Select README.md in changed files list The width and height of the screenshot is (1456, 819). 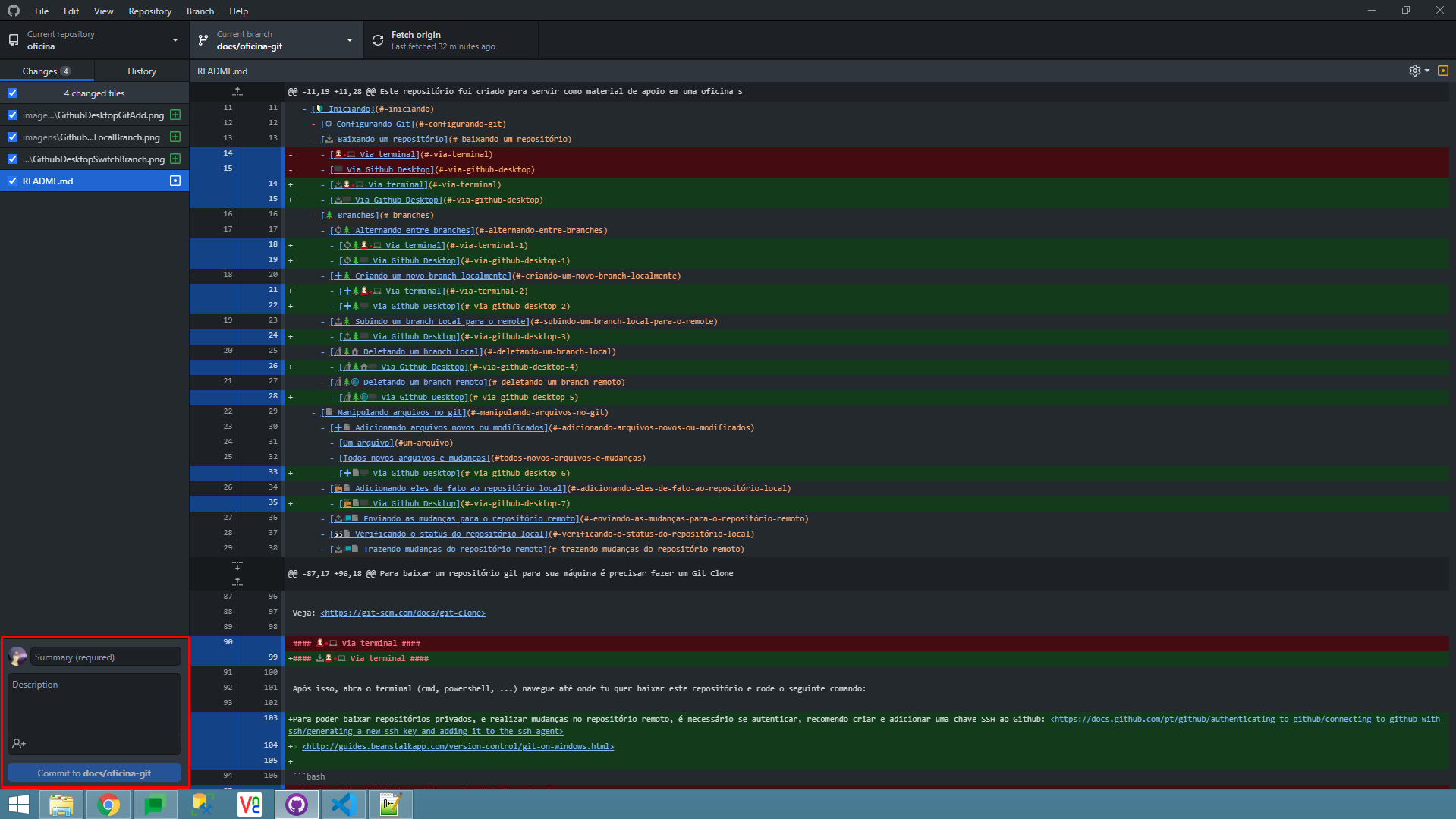pos(94,181)
